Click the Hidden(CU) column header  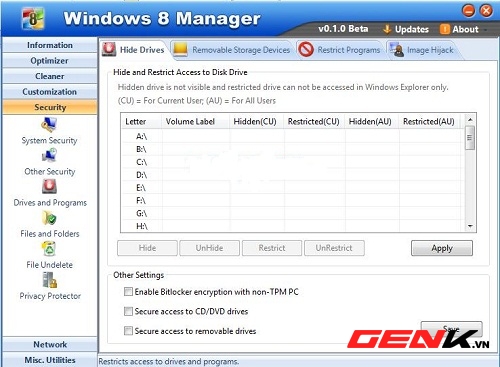click(x=256, y=122)
